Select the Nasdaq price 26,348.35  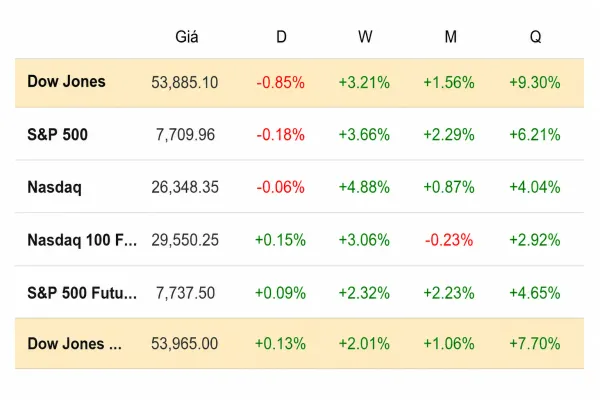[185, 187]
